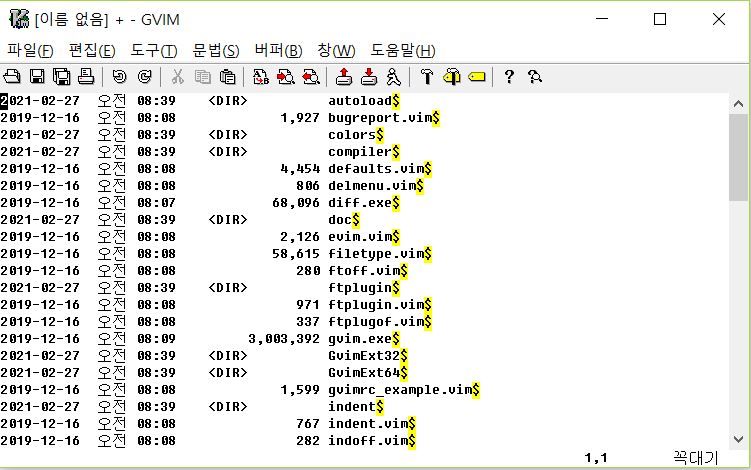
Task: Click the Redo toolbar icon
Action: point(144,77)
